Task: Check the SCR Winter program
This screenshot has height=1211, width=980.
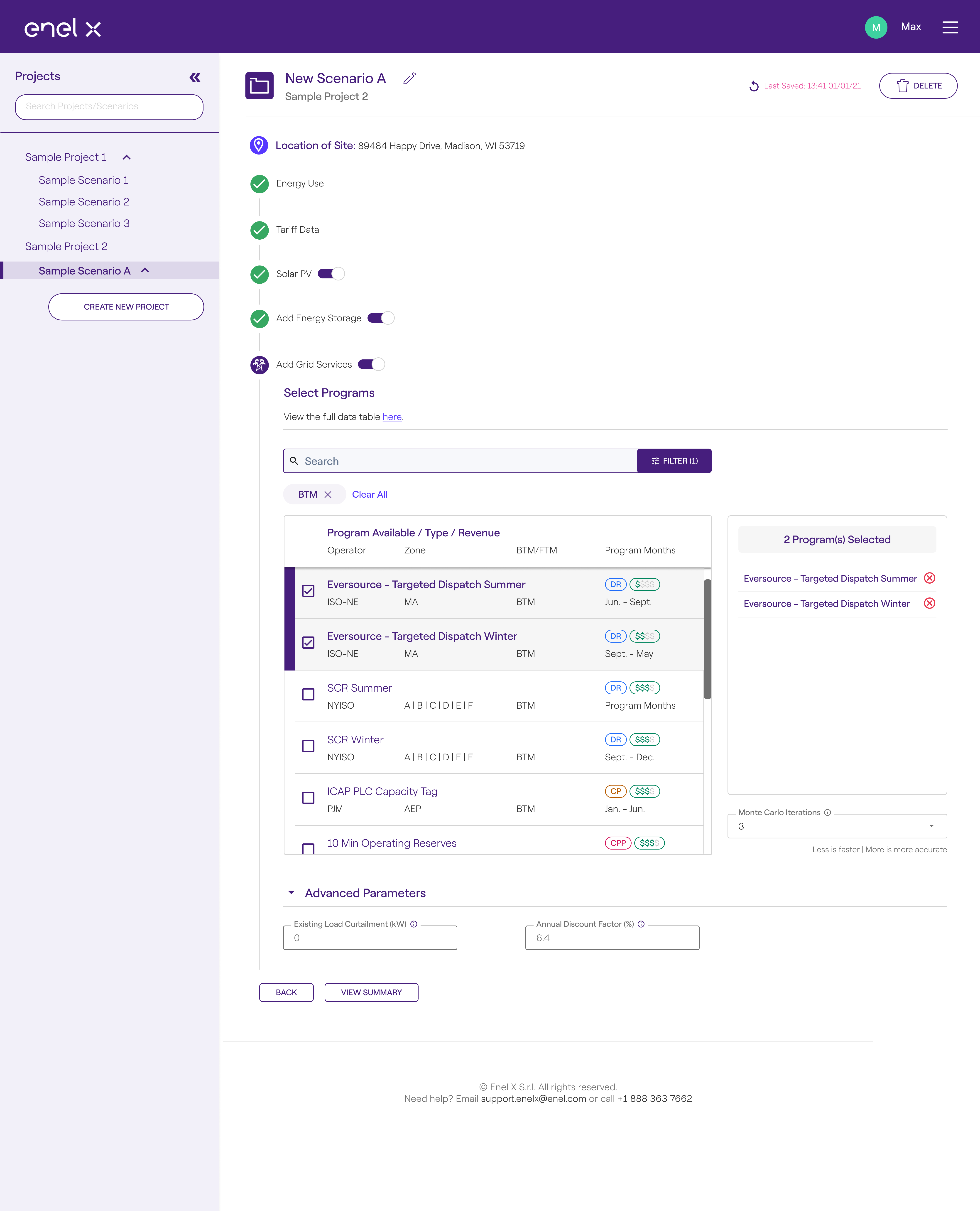Action: (308, 746)
